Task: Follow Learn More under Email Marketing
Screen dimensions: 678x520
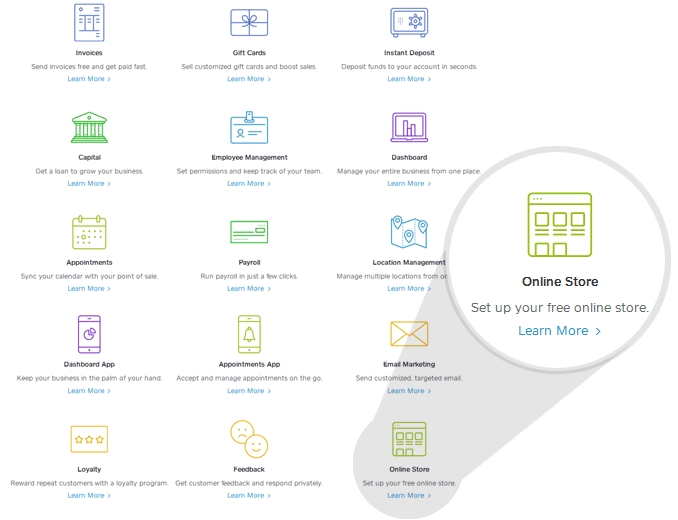Action: [x=409, y=391]
